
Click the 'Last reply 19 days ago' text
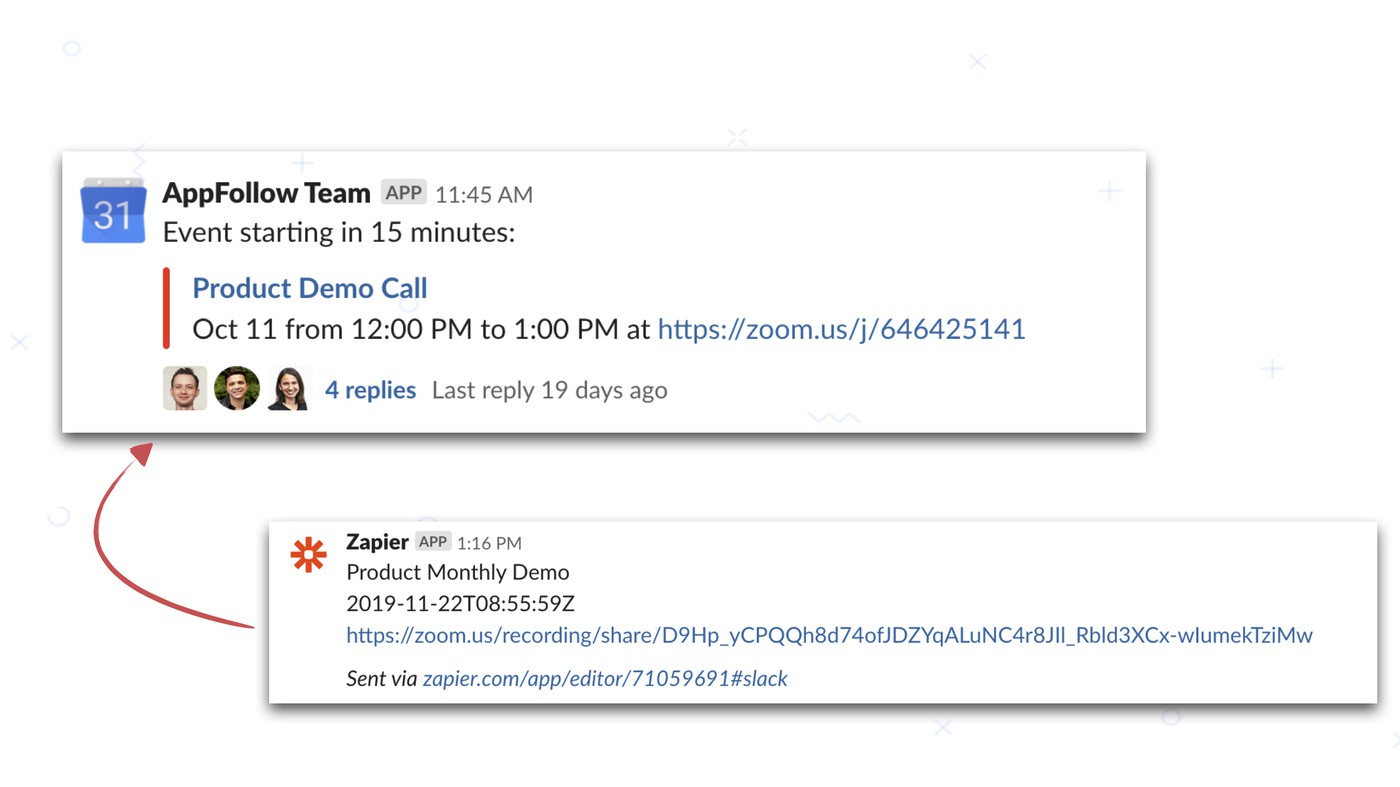coord(549,390)
